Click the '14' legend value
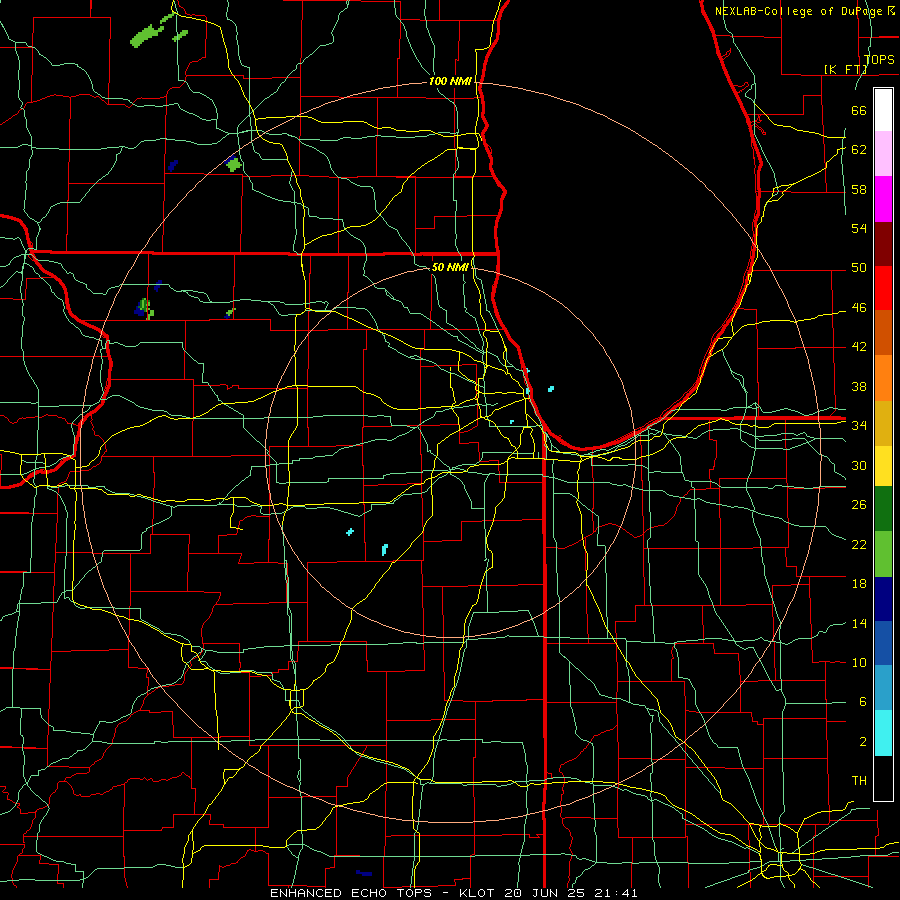This screenshot has width=900, height=900. [859, 623]
